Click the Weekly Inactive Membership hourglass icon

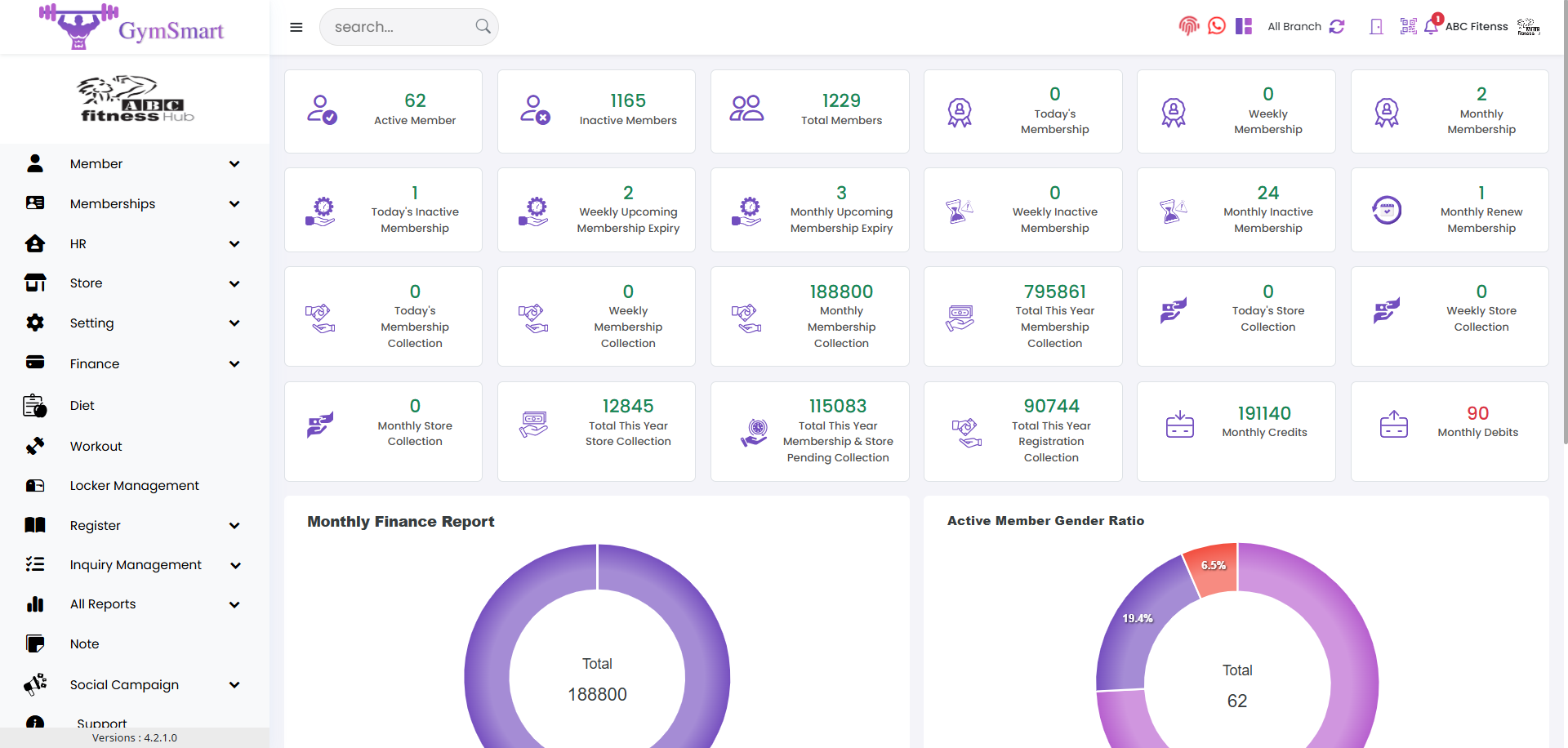click(x=960, y=211)
